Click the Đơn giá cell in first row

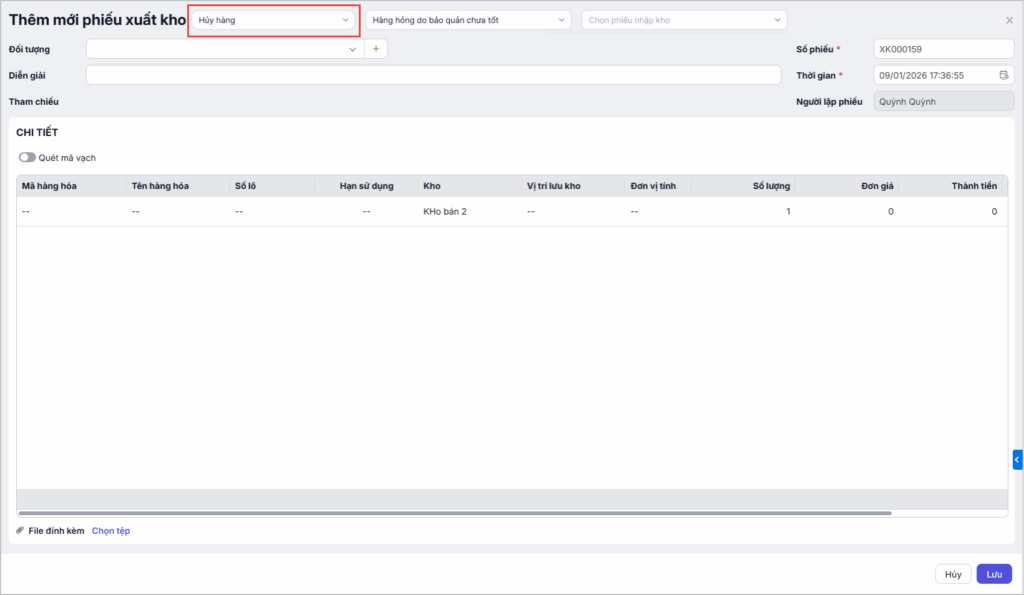pos(846,212)
